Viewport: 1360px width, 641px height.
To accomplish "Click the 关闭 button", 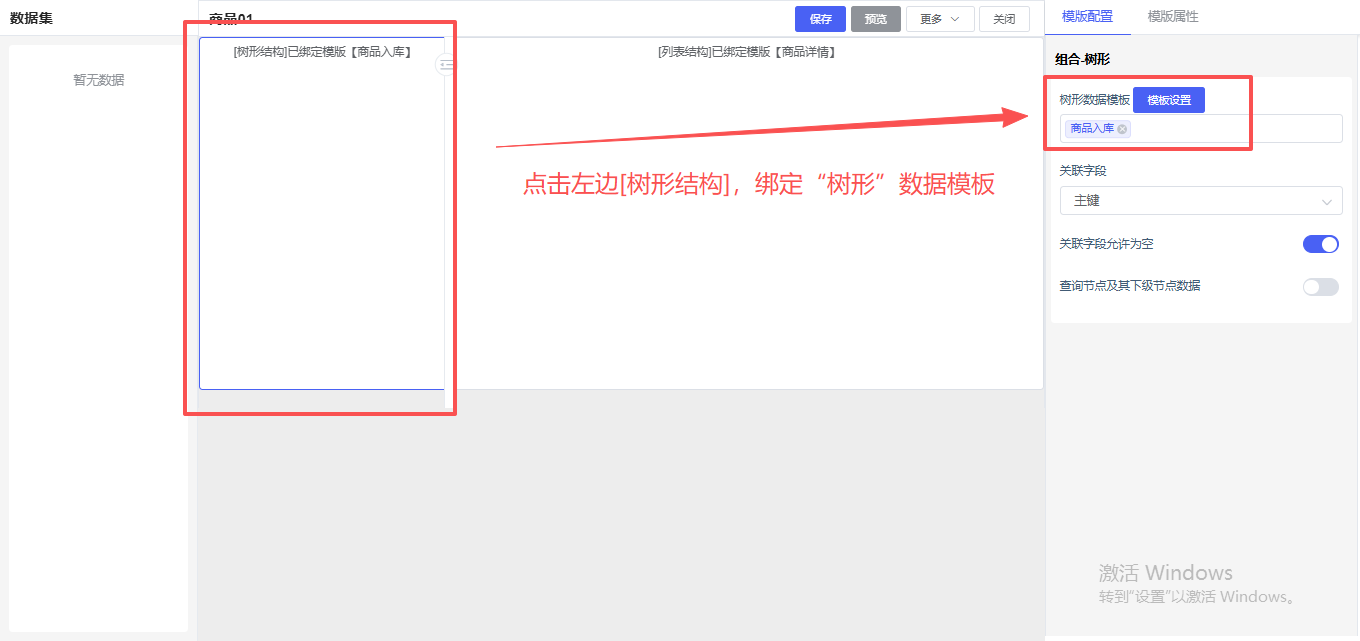I will pos(1004,19).
